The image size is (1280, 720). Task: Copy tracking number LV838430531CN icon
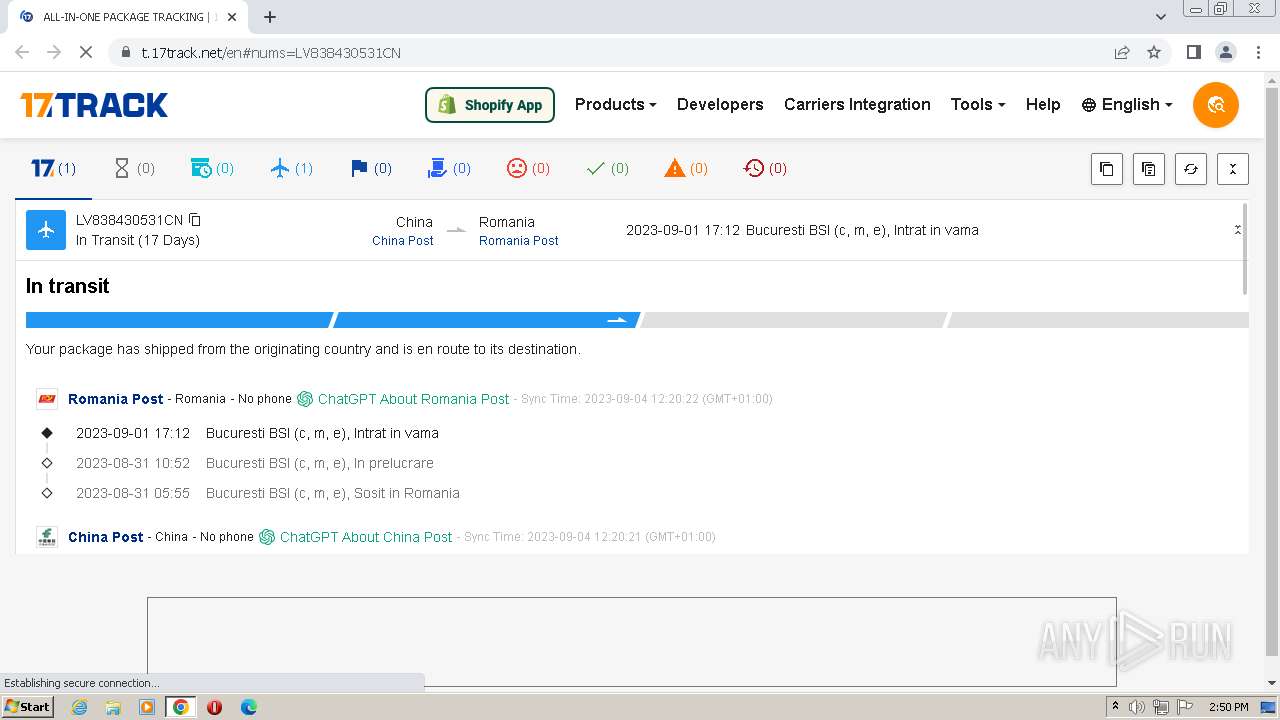point(195,220)
